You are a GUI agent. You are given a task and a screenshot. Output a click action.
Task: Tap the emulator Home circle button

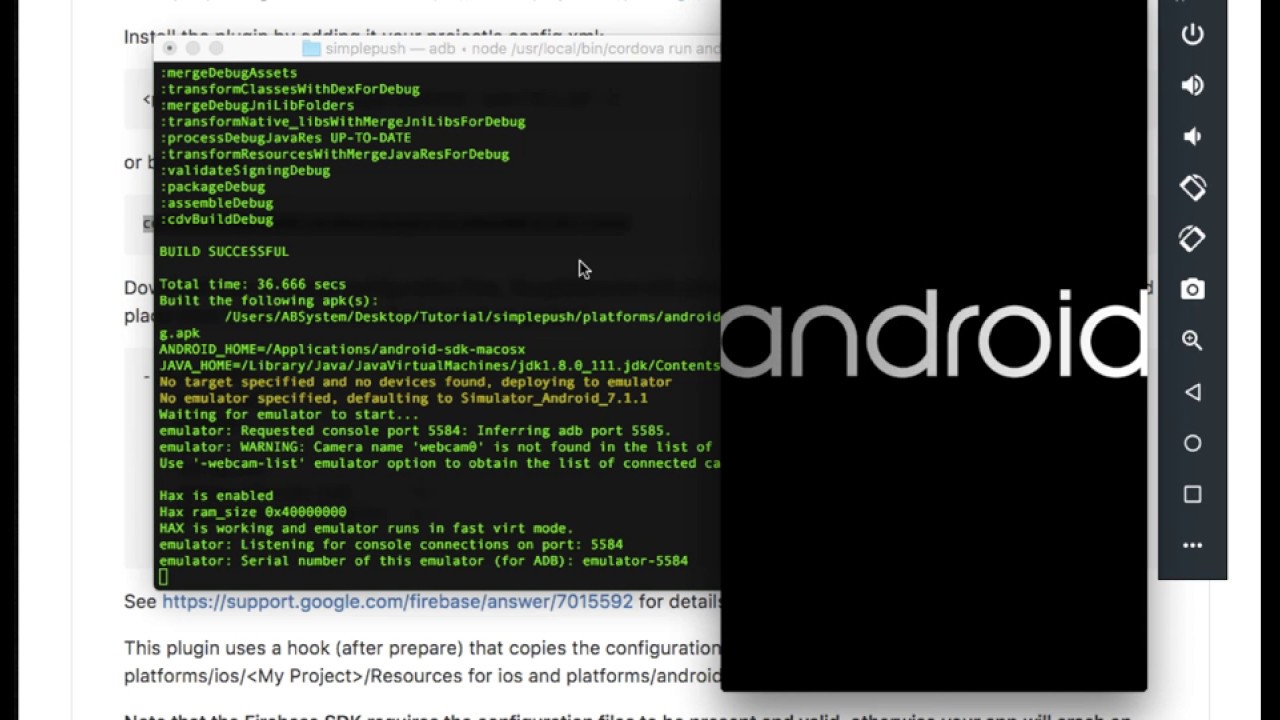(x=1192, y=443)
